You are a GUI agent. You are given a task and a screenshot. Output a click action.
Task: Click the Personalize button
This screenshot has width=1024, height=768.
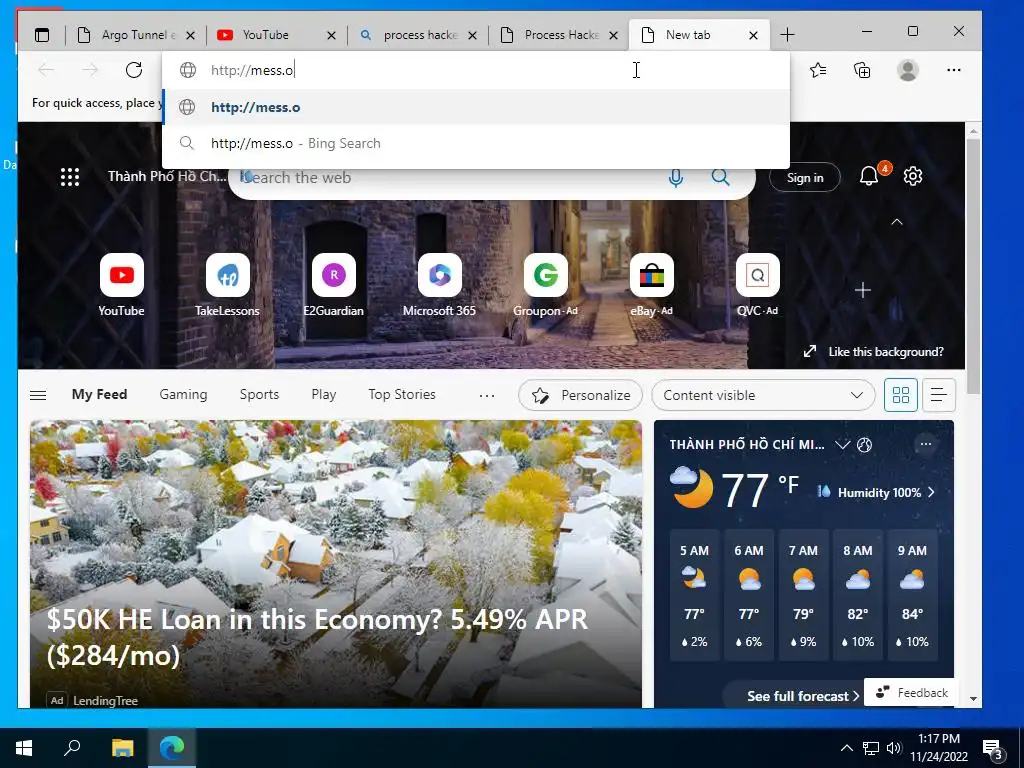(x=581, y=395)
